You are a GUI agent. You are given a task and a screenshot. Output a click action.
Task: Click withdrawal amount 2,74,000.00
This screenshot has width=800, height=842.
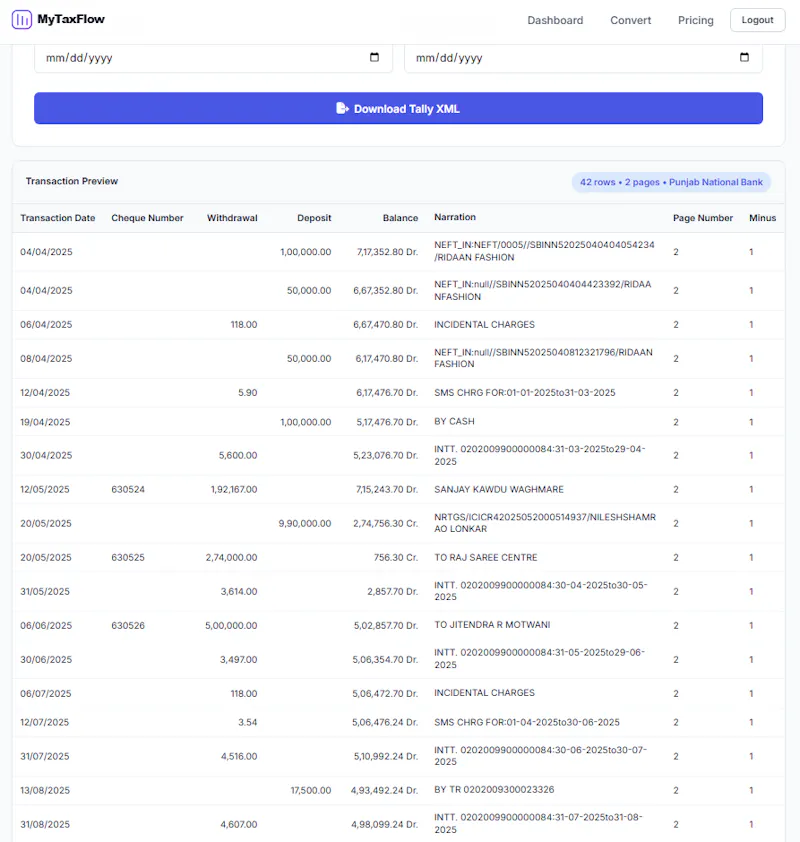(x=231, y=557)
